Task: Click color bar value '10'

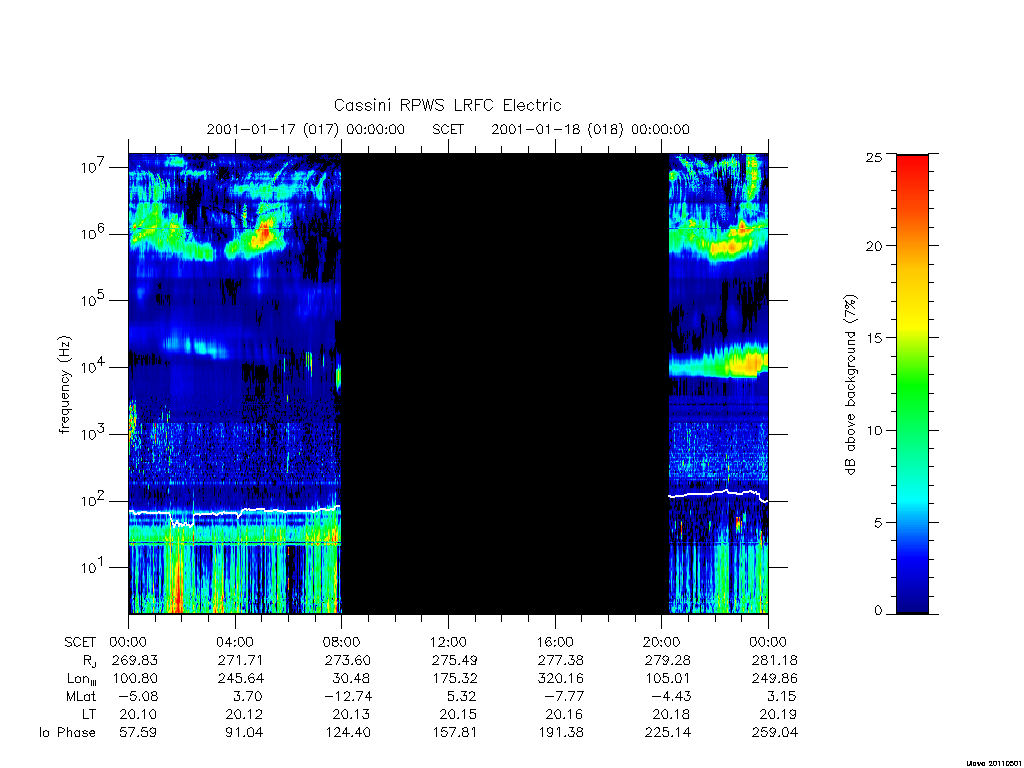Action: tap(874, 430)
